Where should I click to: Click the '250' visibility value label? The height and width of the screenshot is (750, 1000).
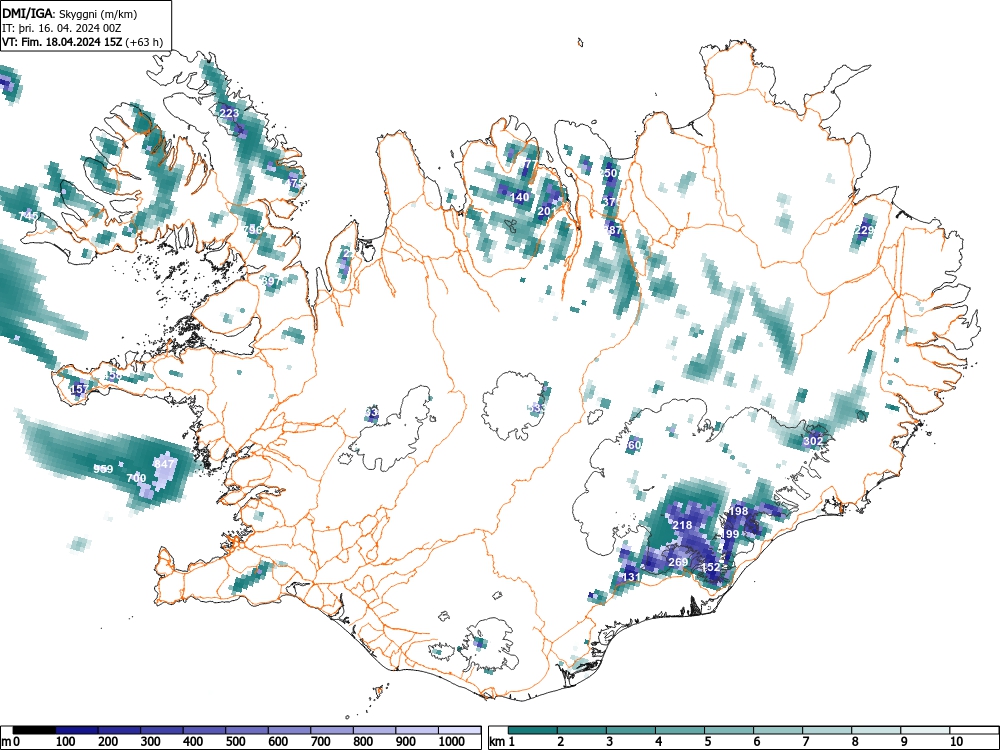tap(608, 173)
